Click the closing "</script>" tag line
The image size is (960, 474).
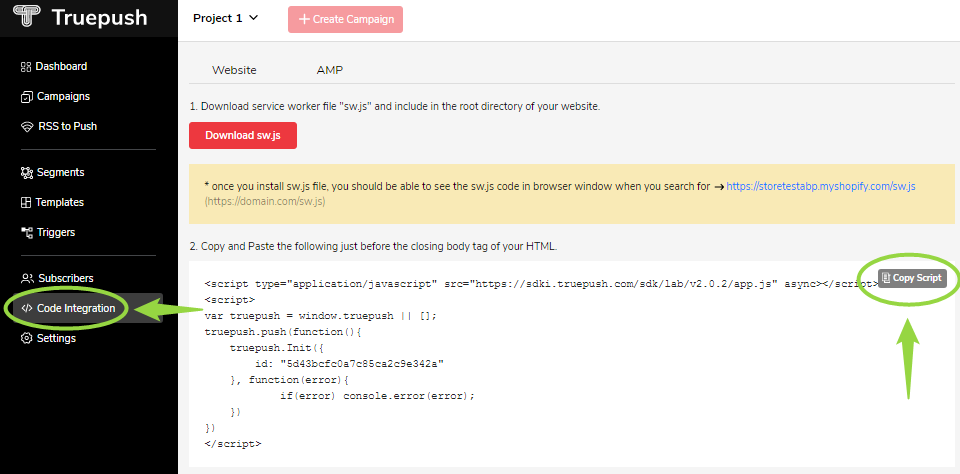coord(233,443)
